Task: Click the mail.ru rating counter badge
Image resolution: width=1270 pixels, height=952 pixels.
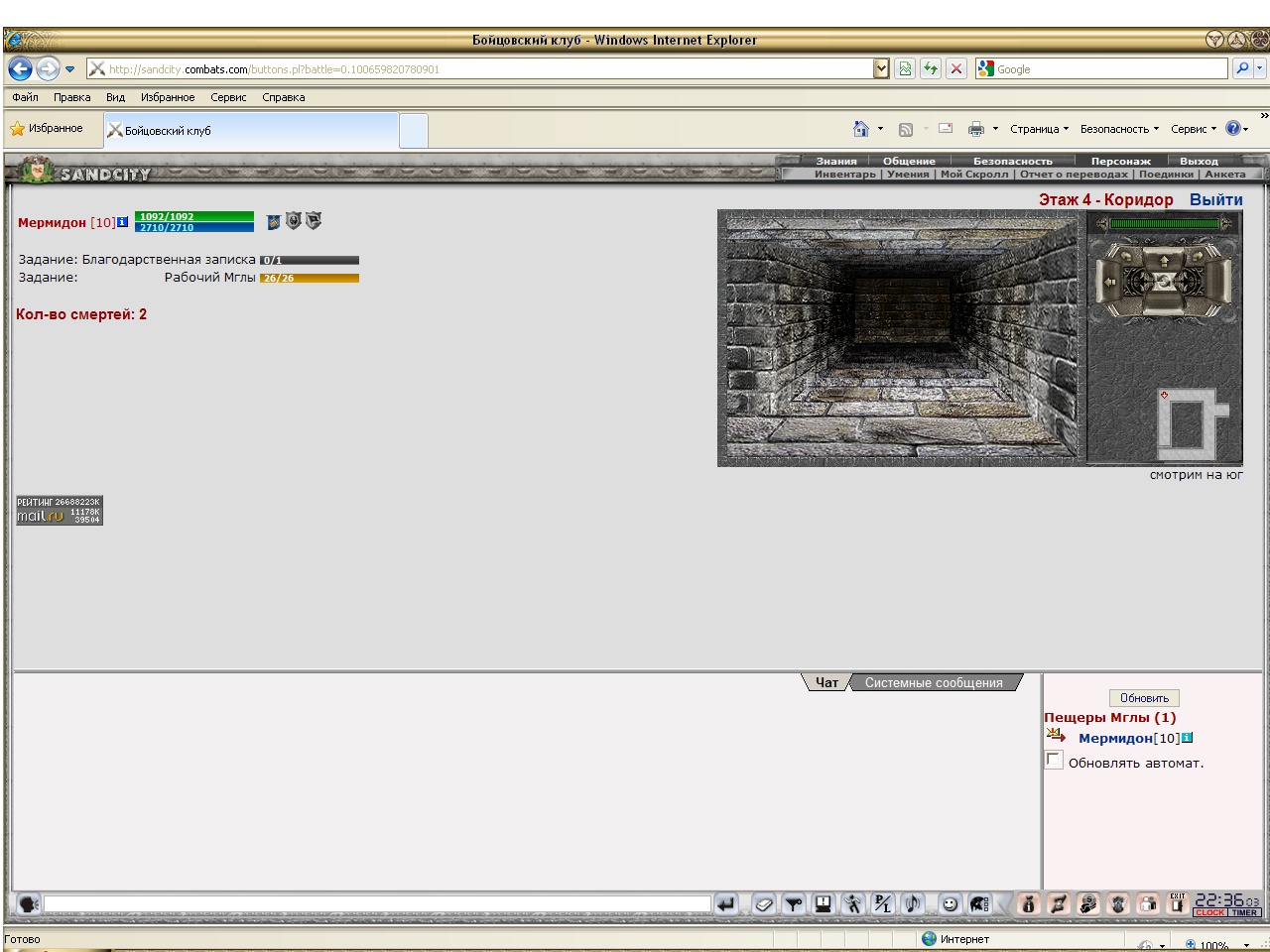Action: [x=60, y=510]
